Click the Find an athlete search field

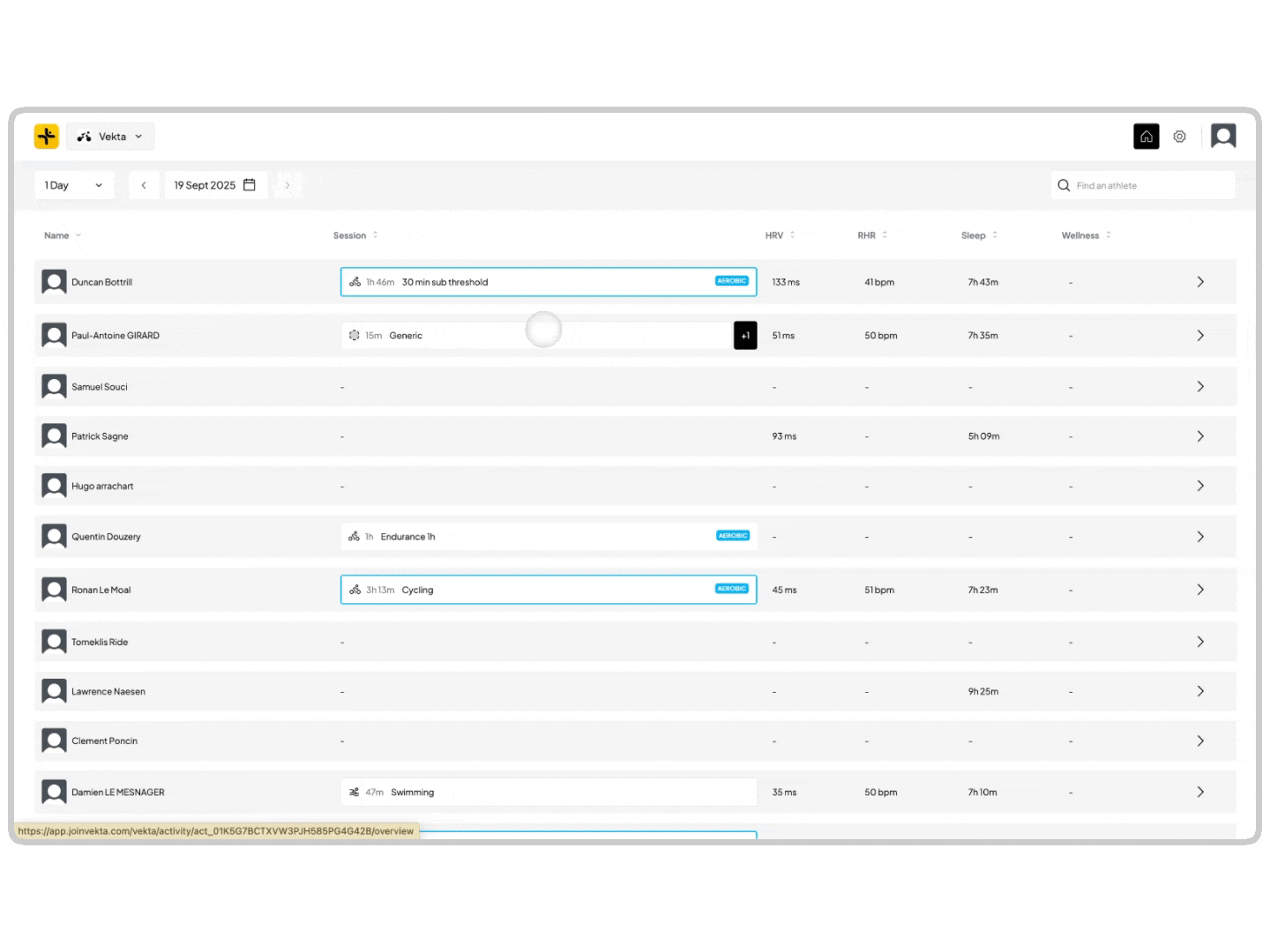point(1147,186)
